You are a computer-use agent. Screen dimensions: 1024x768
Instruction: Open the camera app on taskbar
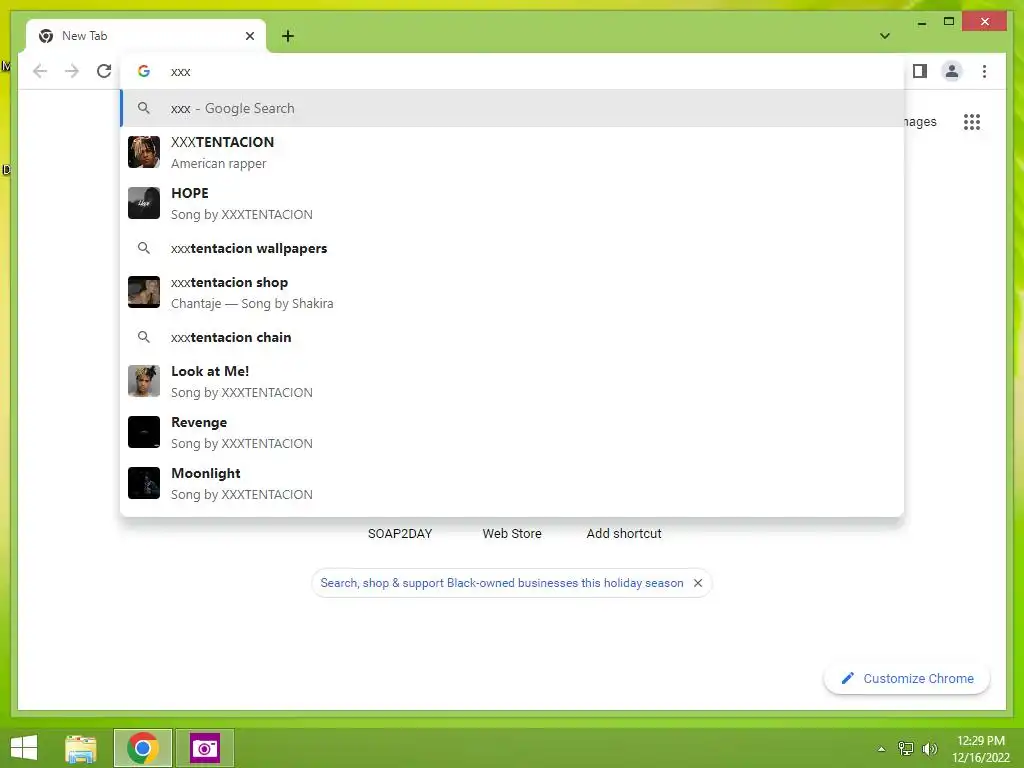pyautogui.click(x=204, y=748)
